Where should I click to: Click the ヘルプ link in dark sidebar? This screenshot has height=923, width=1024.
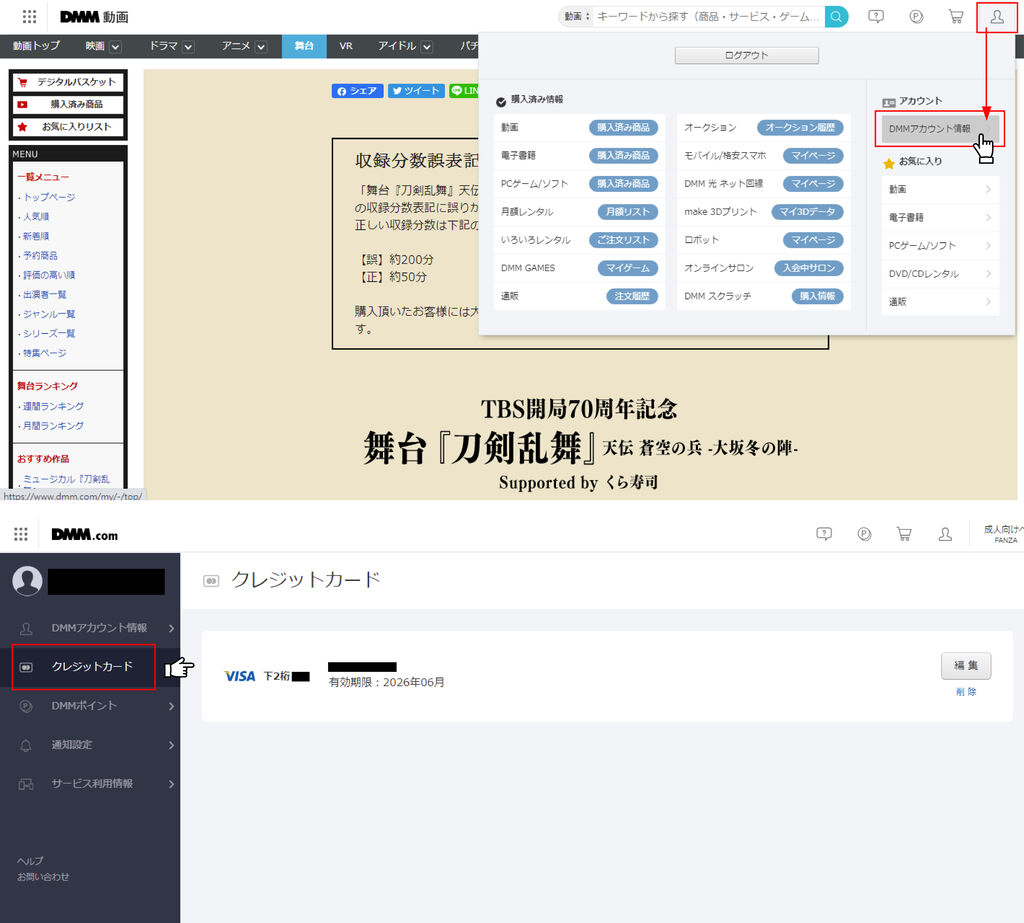click(x=30, y=860)
